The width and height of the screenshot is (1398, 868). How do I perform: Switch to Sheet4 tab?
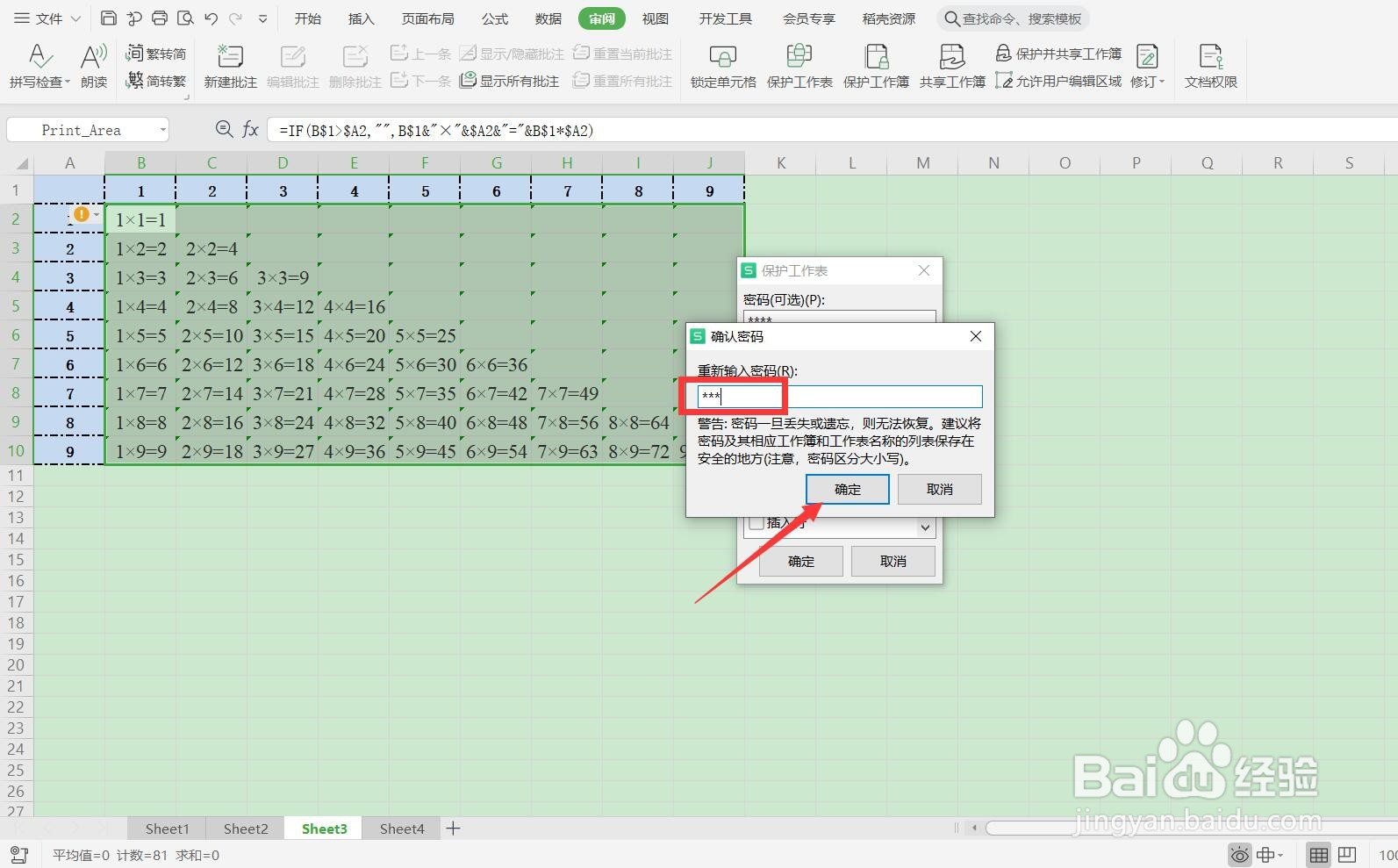[402, 829]
